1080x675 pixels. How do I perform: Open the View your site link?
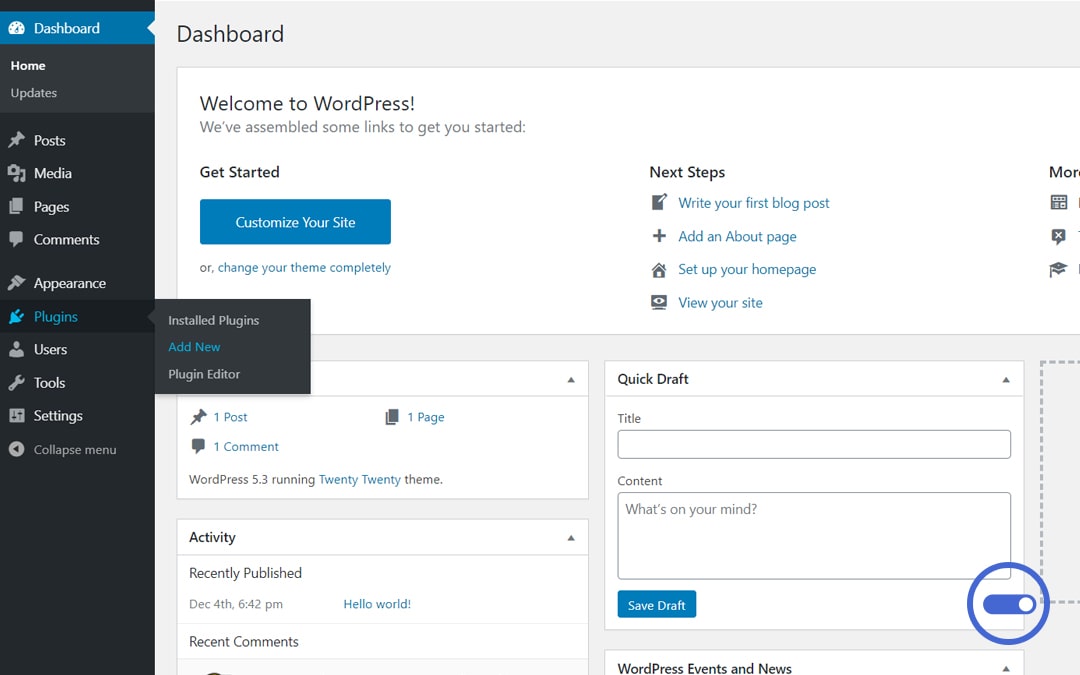720,302
